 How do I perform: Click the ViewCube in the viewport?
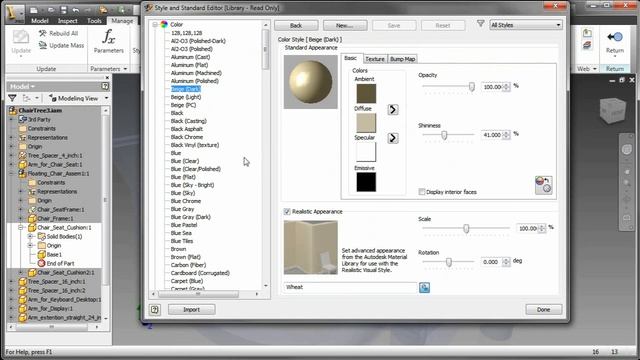coord(613,110)
